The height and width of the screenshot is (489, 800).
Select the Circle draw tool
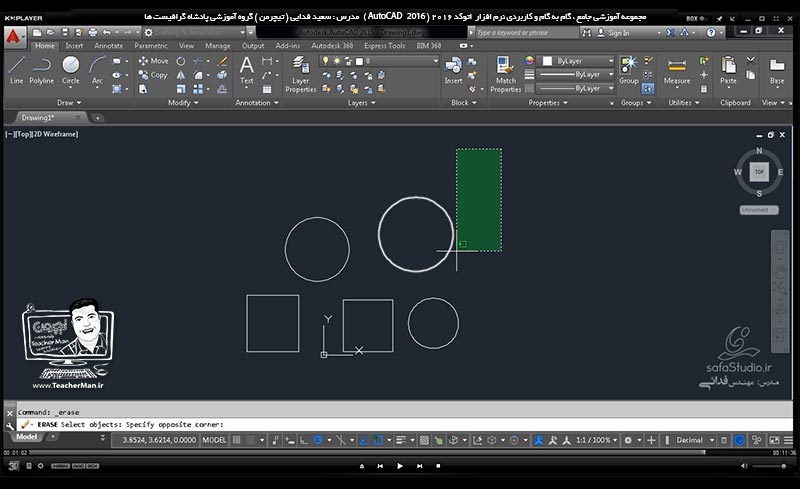pos(70,70)
